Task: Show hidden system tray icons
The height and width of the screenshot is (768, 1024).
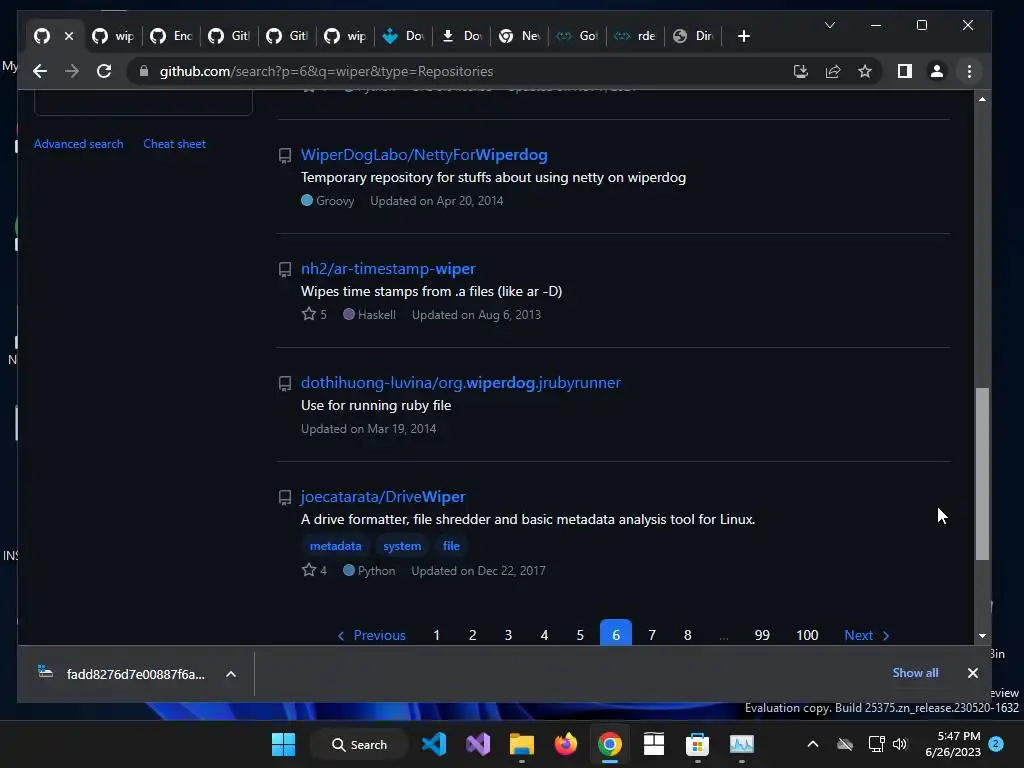Action: point(813,744)
